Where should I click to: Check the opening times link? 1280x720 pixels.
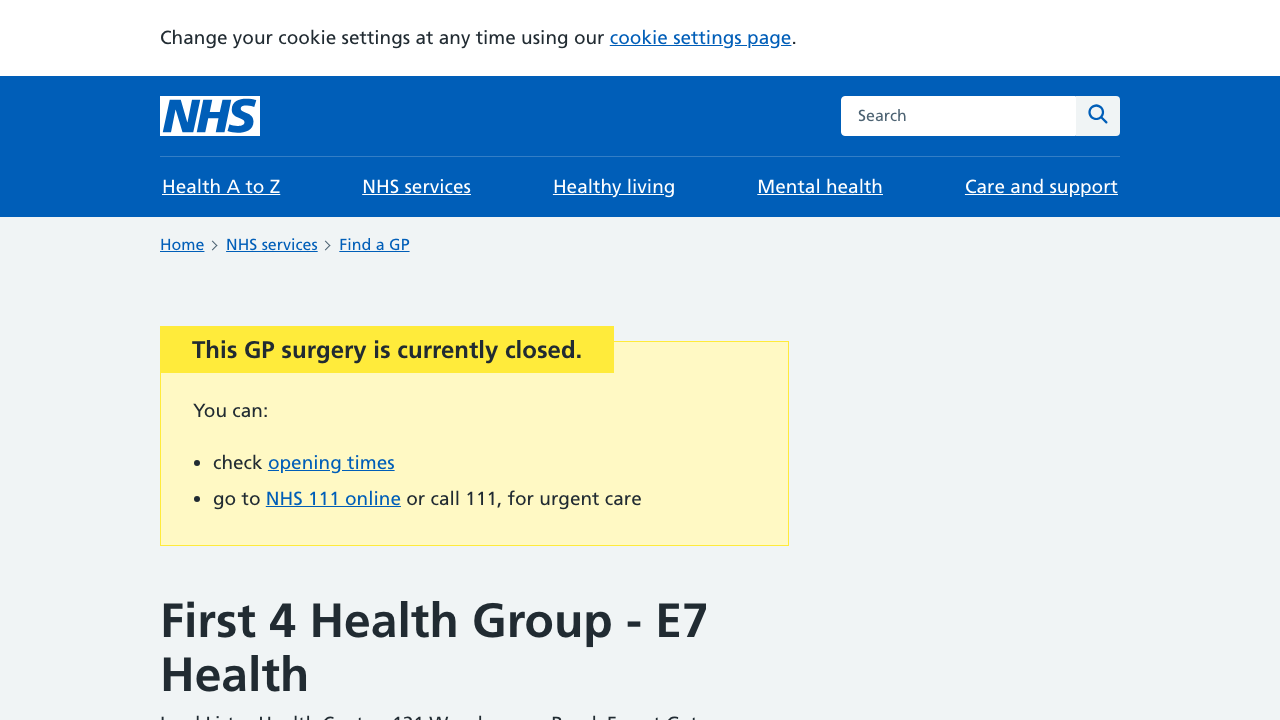tap(331, 463)
